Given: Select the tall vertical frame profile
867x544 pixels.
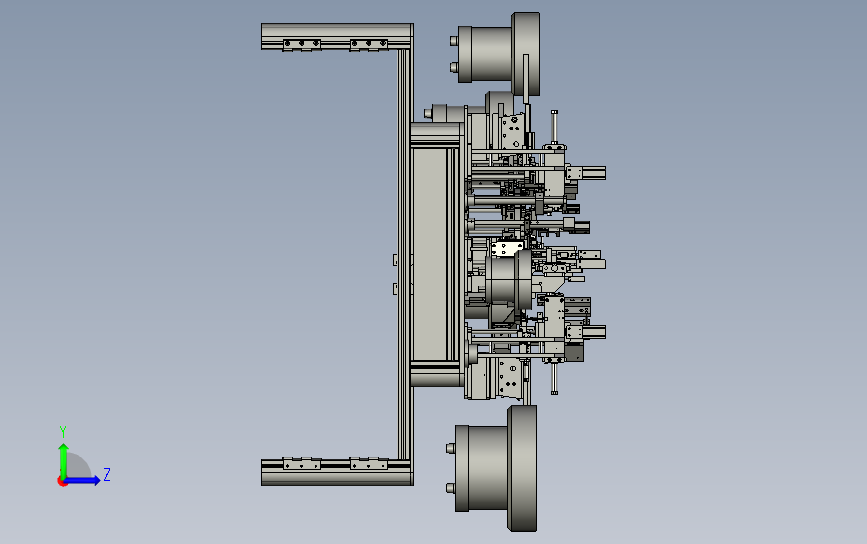Looking at the screenshot, I should coord(405,254).
